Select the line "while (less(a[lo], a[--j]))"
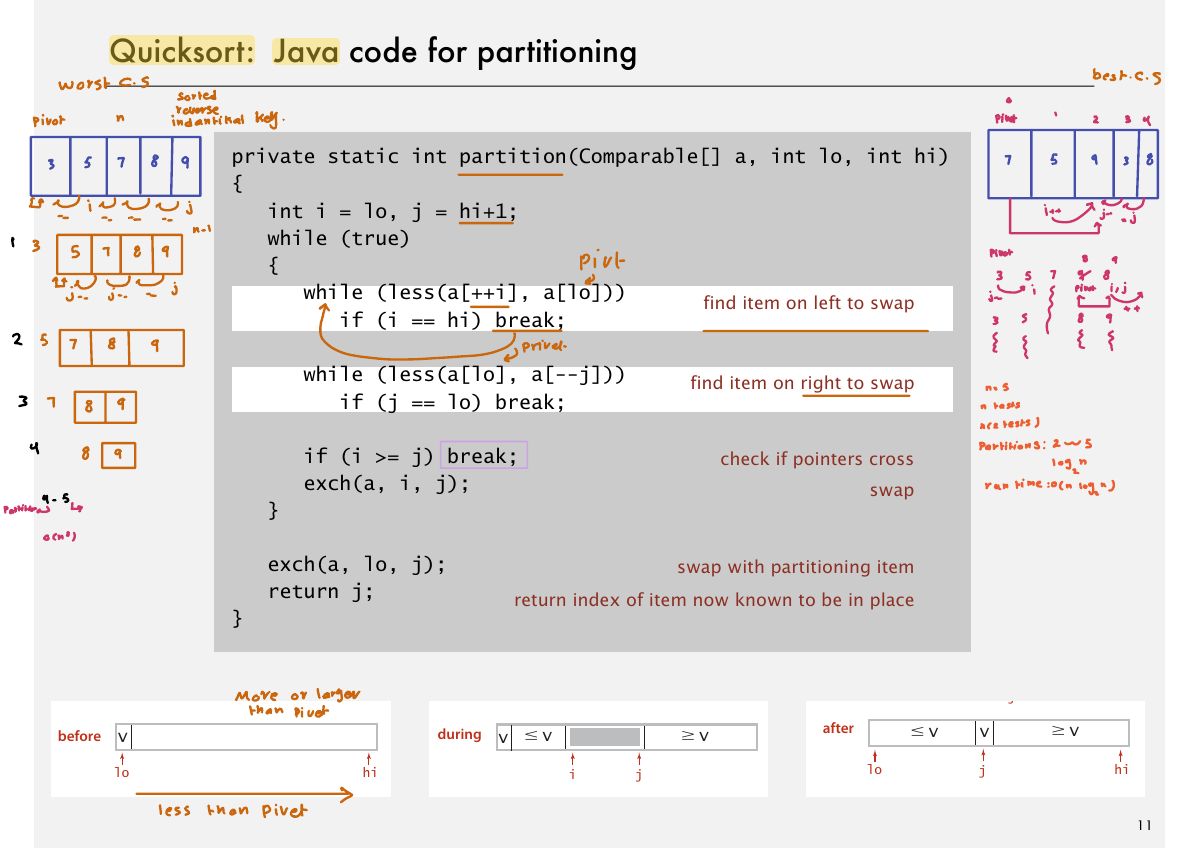Viewport: 1200px width, 849px height. point(465,375)
